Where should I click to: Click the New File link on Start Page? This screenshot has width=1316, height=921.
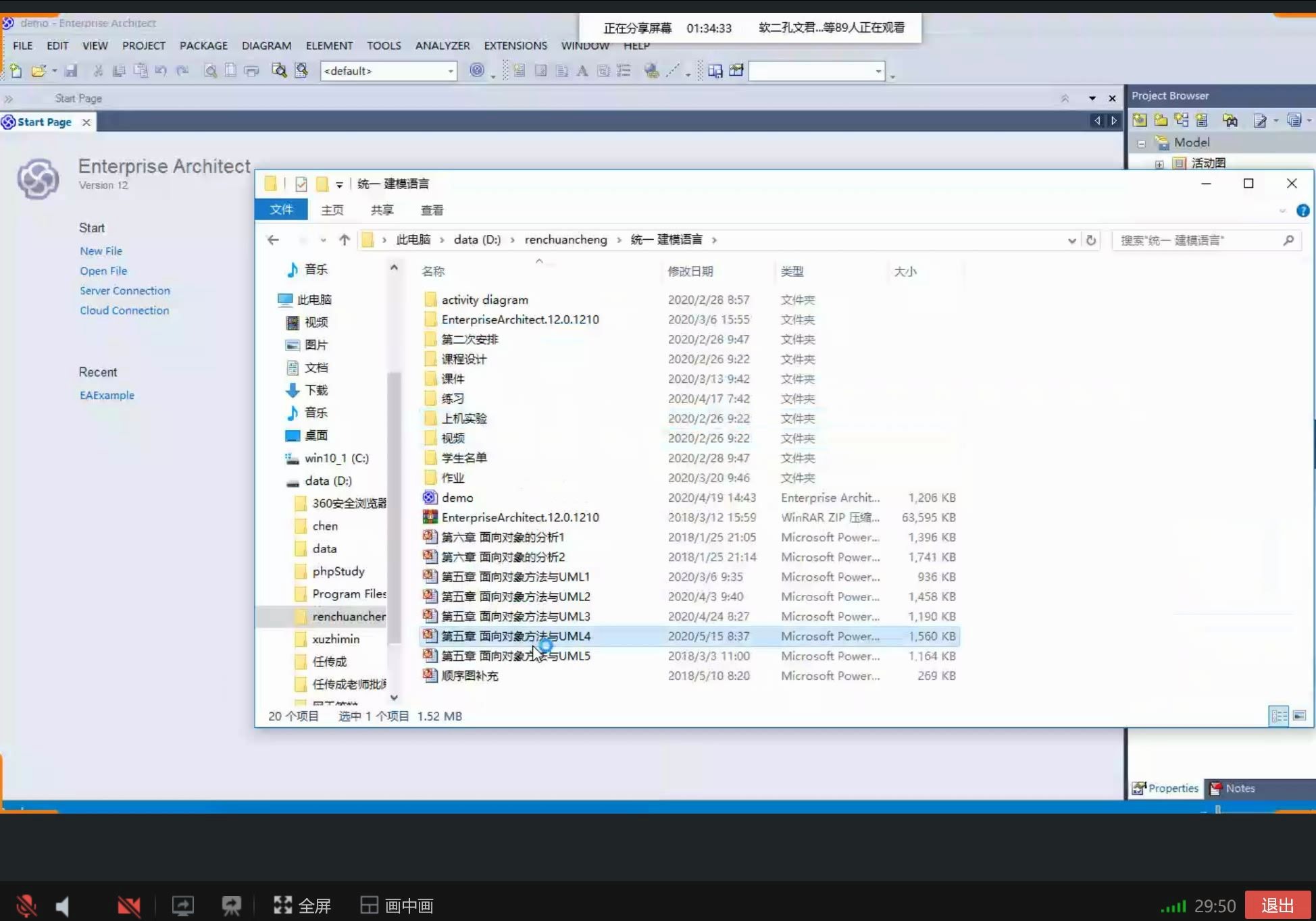click(x=101, y=251)
